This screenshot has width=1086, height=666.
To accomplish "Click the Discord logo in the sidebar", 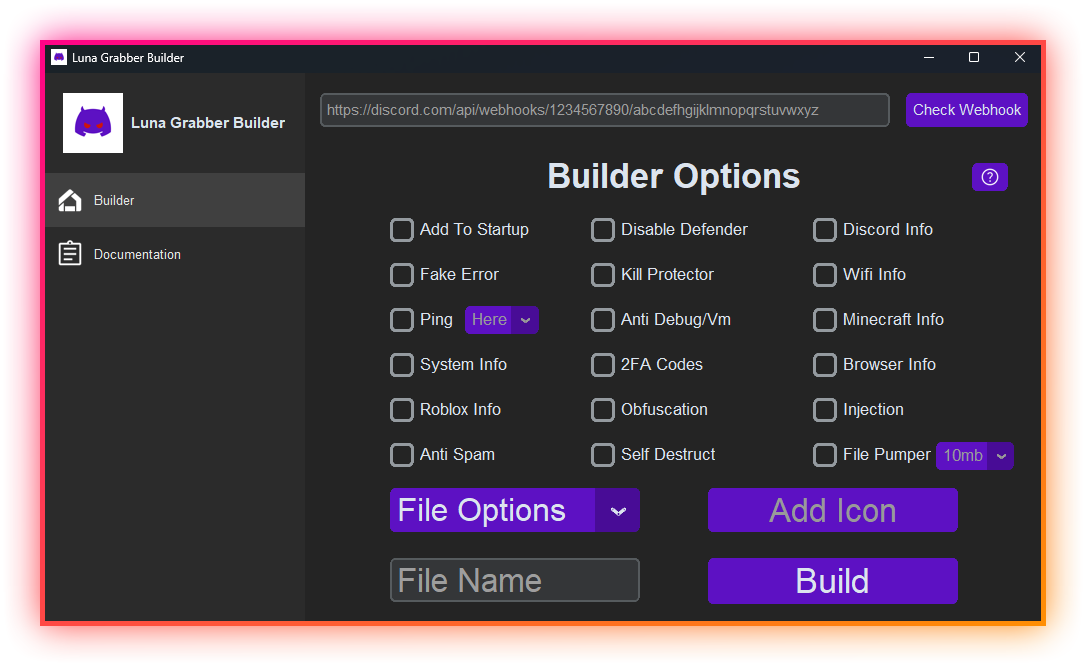I will (x=92, y=122).
